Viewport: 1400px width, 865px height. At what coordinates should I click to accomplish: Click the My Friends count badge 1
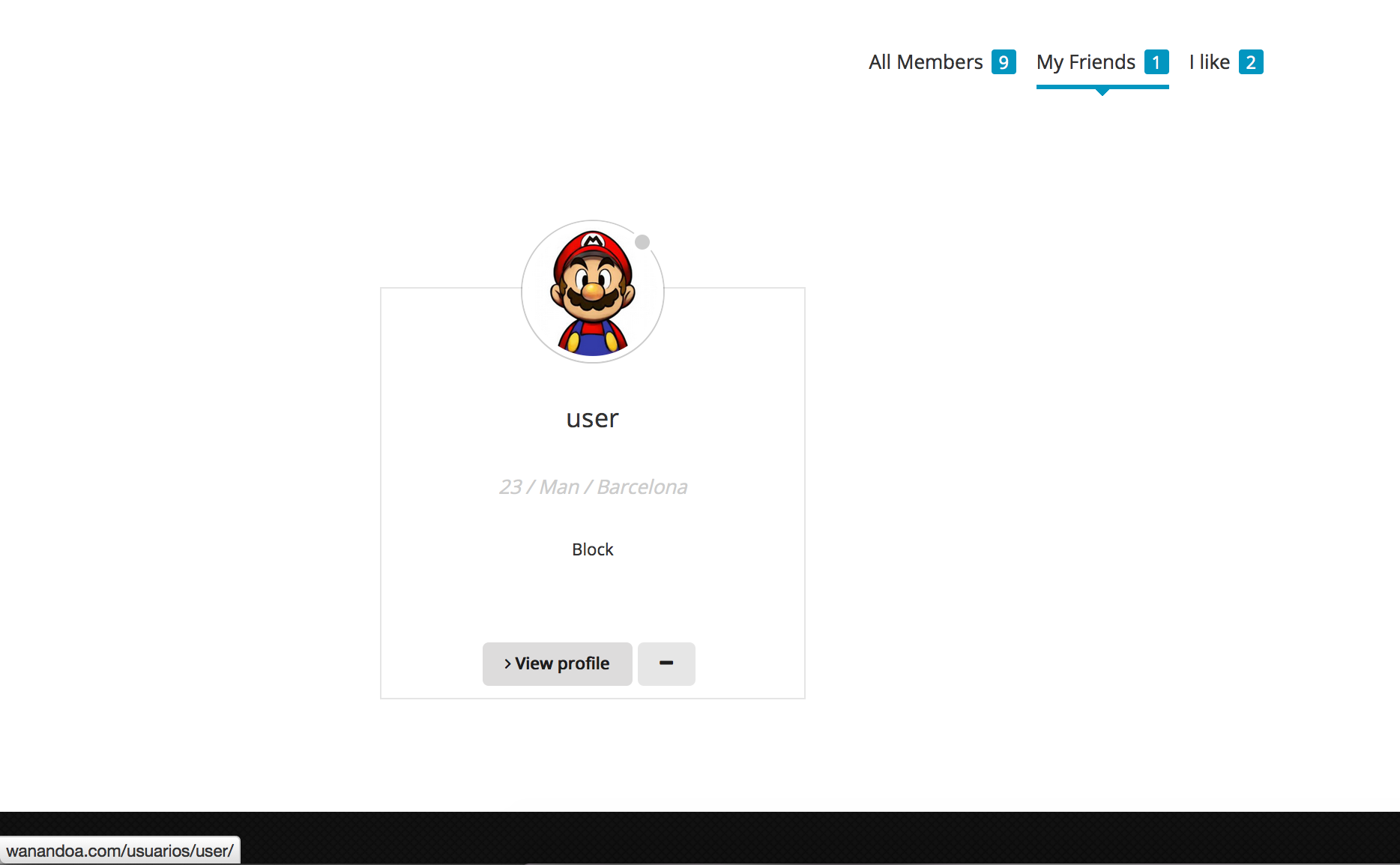pyautogui.click(x=1156, y=62)
